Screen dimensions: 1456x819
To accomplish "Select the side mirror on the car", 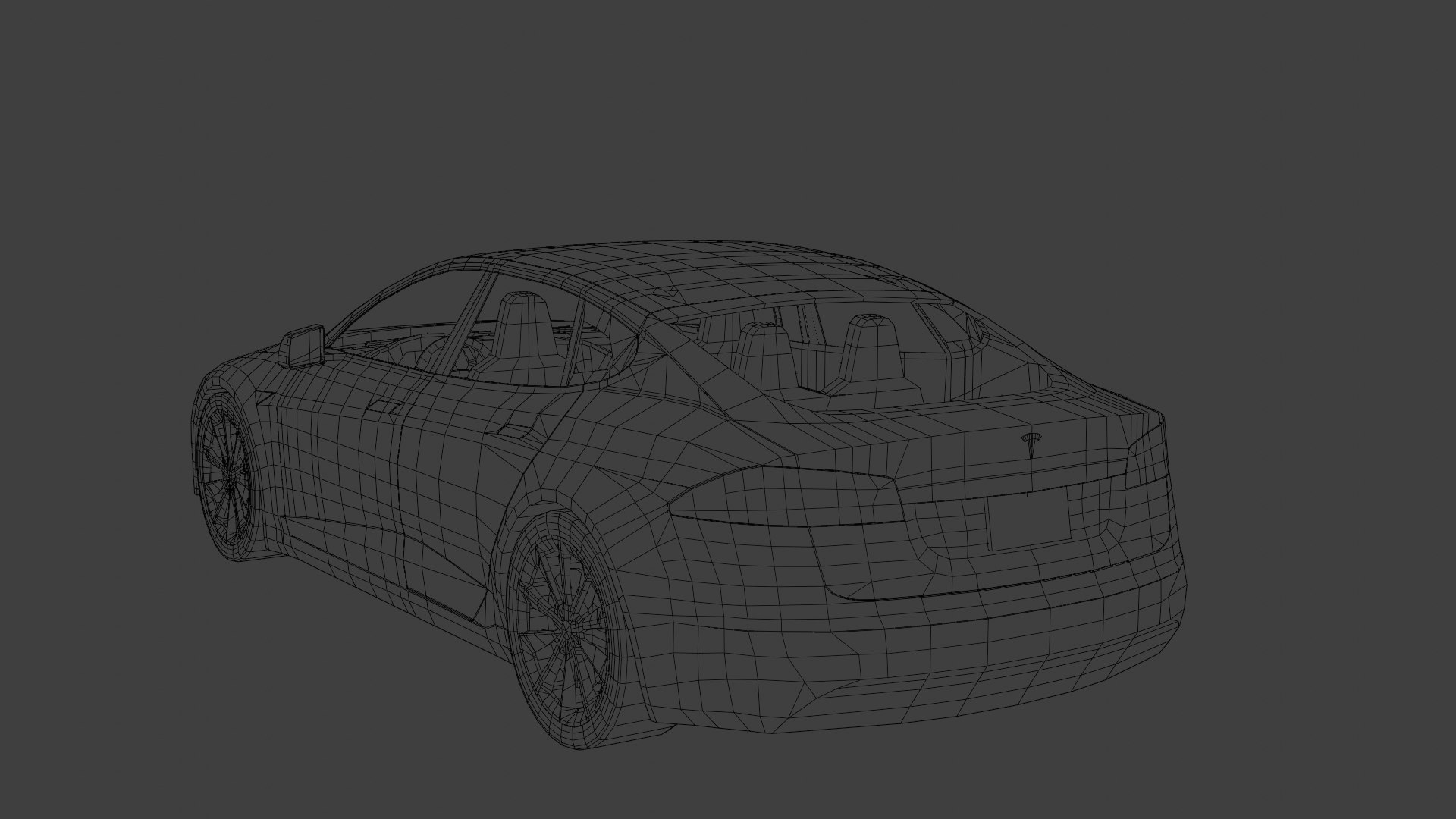I will coord(302,346).
